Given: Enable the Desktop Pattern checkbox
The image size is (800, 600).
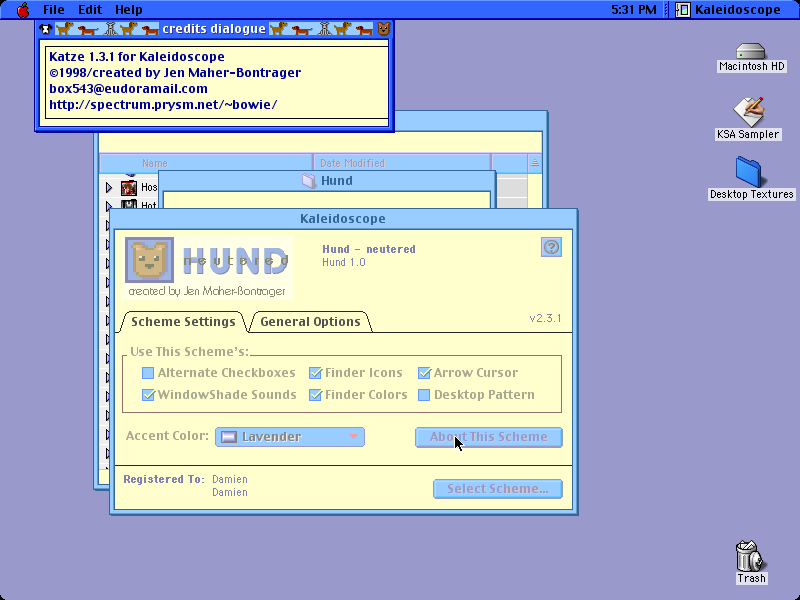Looking at the screenshot, I should click(x=424, y=395).
